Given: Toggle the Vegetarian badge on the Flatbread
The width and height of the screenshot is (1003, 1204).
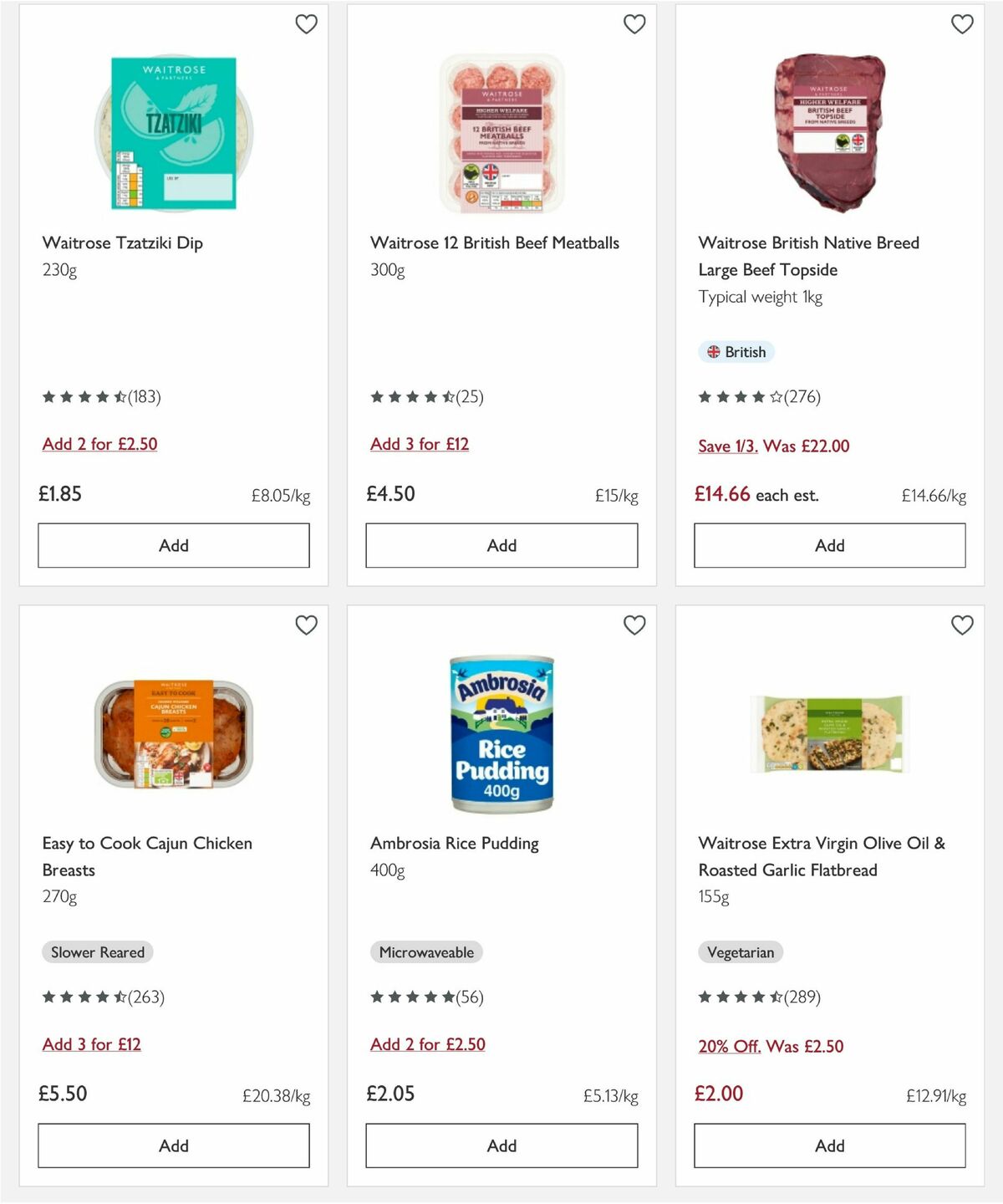Looking at the screenshot, I should (x=741, y=952).
